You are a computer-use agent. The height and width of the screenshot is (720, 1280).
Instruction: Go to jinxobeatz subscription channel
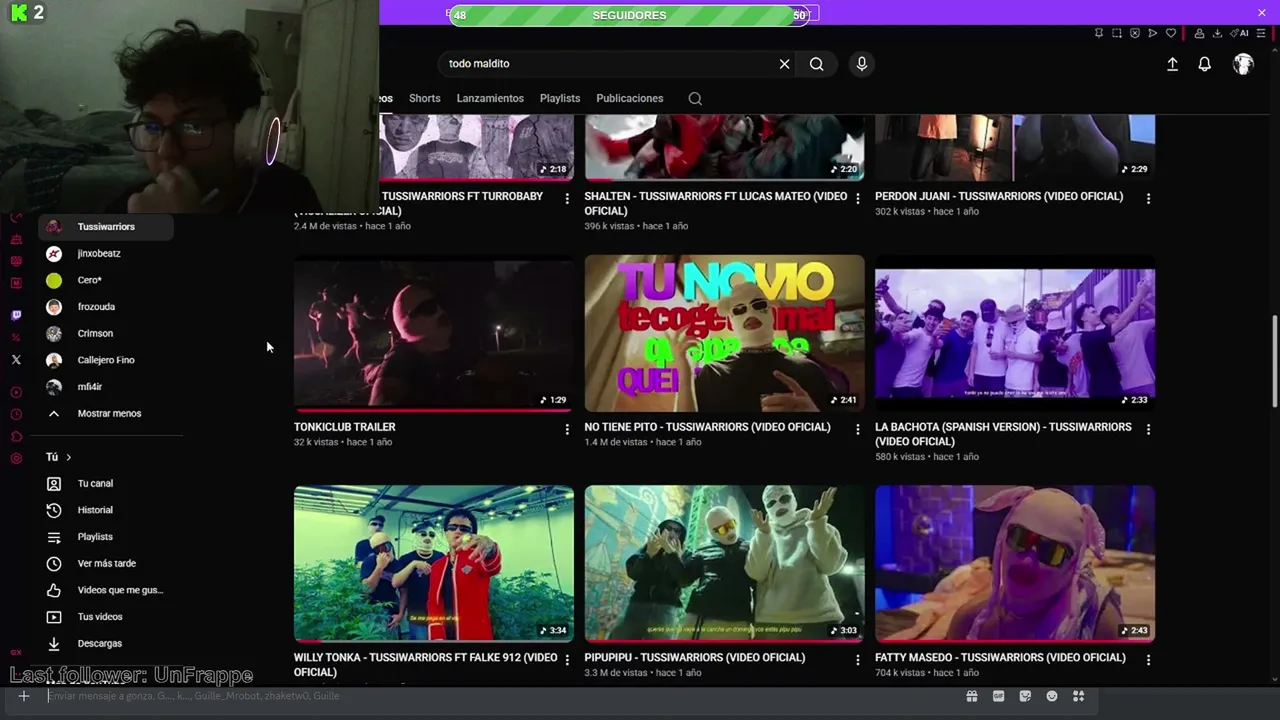(107, 254)
